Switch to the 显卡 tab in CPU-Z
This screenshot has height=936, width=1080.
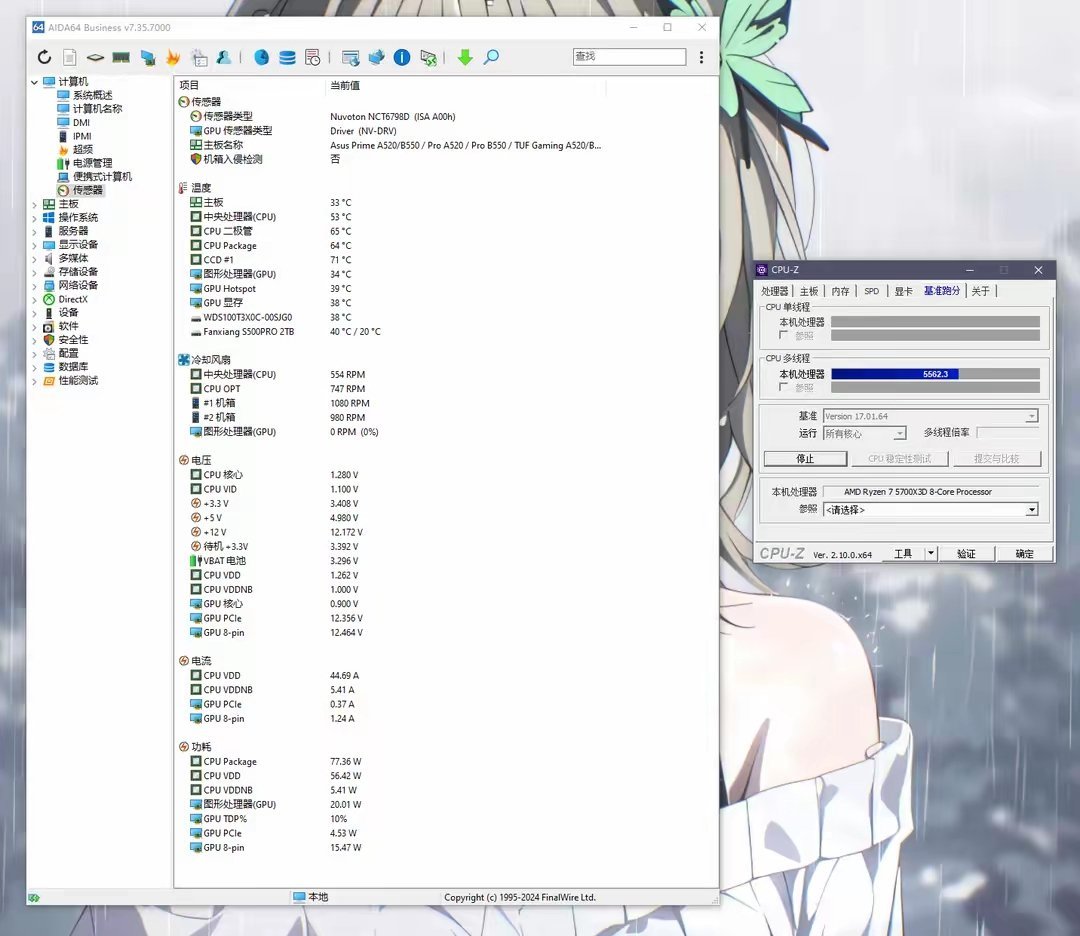click(904, 291)
